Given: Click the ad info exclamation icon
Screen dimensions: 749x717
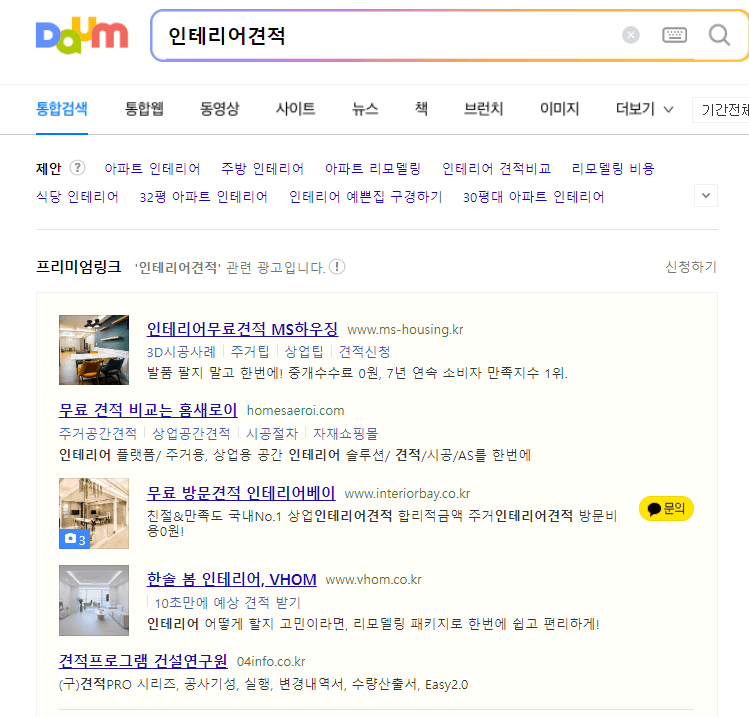Looking at the screenshot, I should 337,267.
